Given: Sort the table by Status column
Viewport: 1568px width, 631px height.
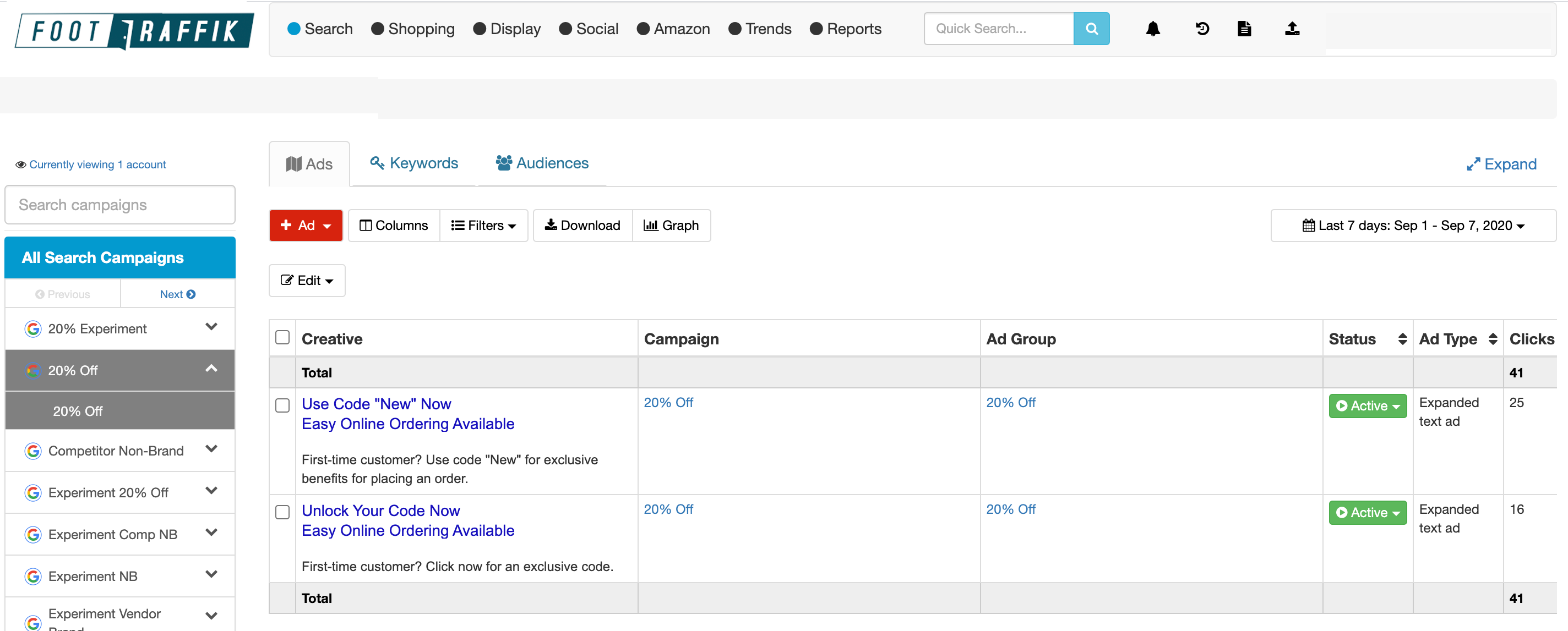Looking at the screenshot, I should click(1402, 339).
